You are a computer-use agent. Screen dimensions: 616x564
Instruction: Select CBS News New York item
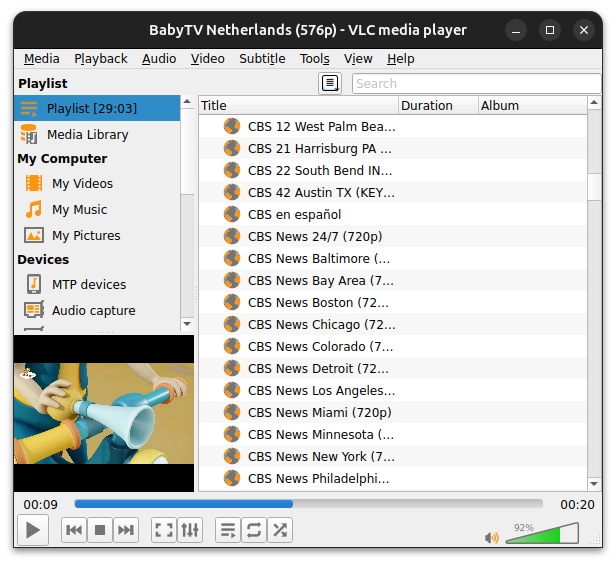[393, 456]
